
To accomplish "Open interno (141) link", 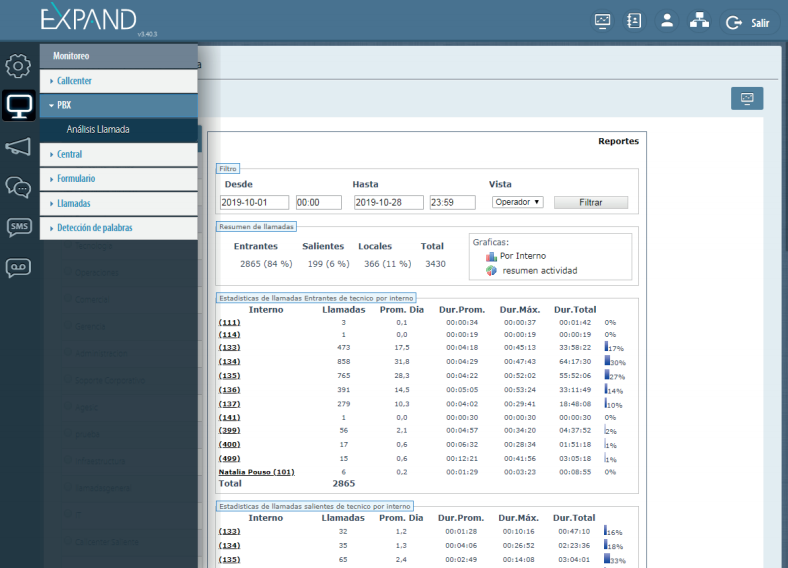I will 229,418.
